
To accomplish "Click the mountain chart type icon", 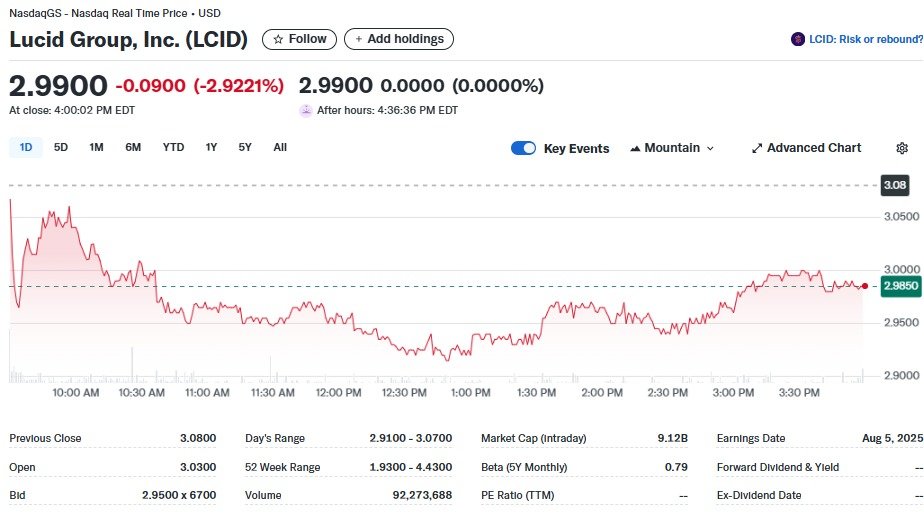I will pos(635,148).
